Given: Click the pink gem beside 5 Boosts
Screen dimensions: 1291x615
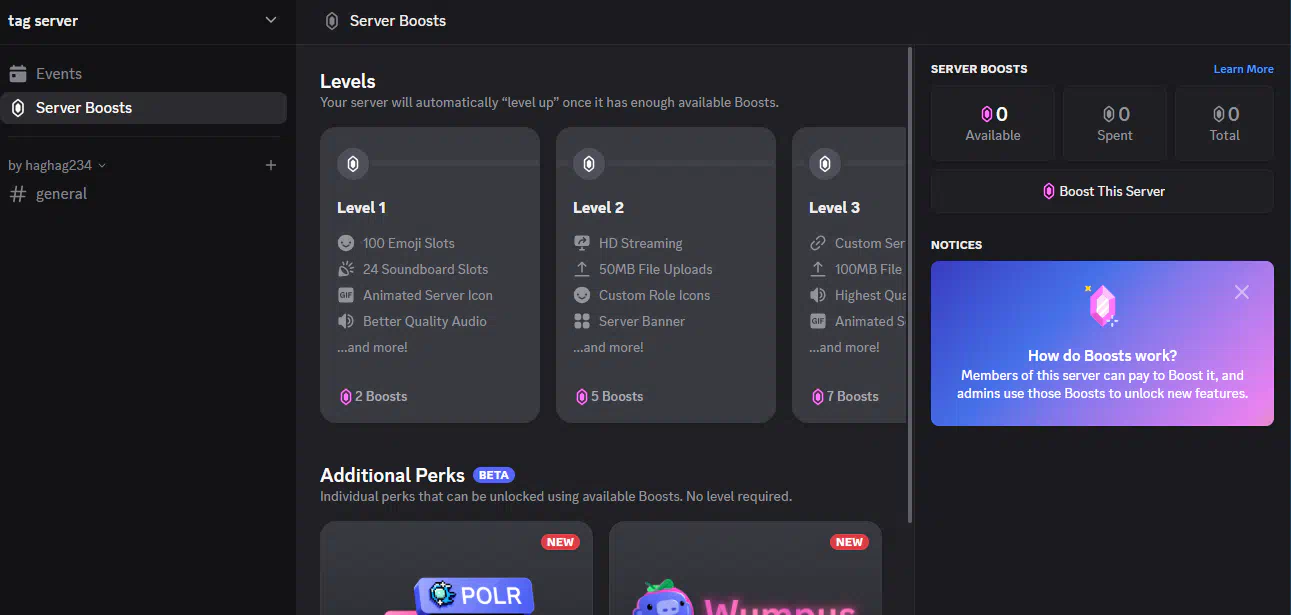Looking at the screenshot, I should [x=582, y=397].
